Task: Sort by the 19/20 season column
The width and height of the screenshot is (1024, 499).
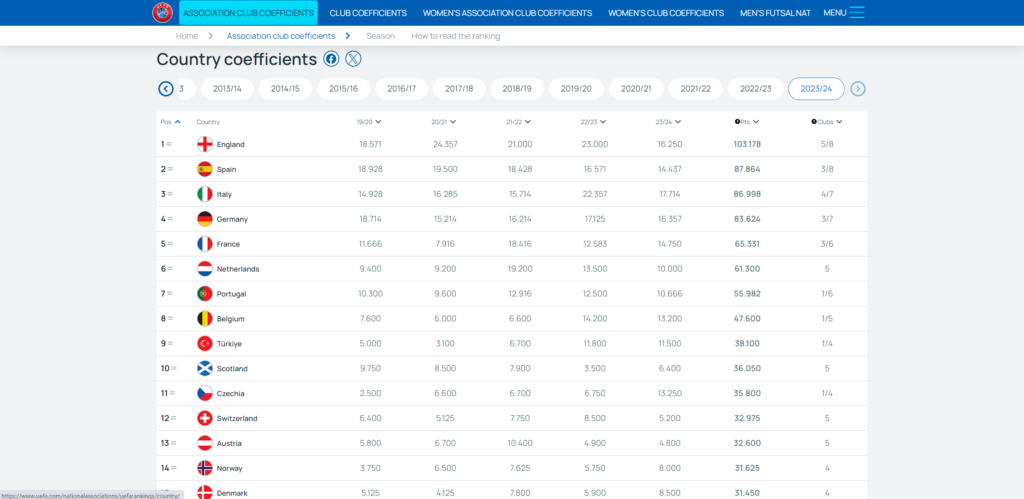Action: 369,122
